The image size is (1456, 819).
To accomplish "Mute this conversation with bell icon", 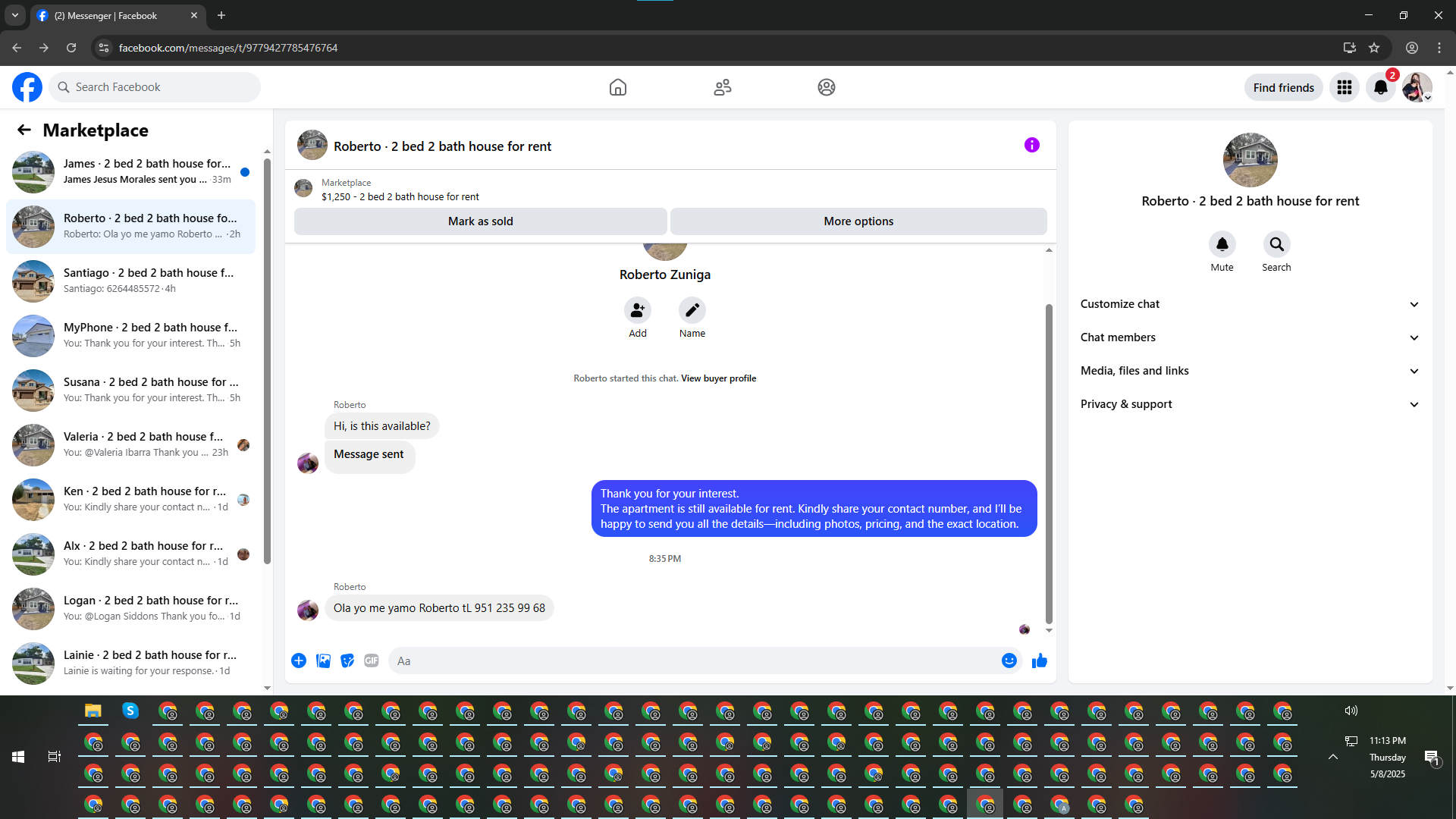I will [x=1222, y=244].
